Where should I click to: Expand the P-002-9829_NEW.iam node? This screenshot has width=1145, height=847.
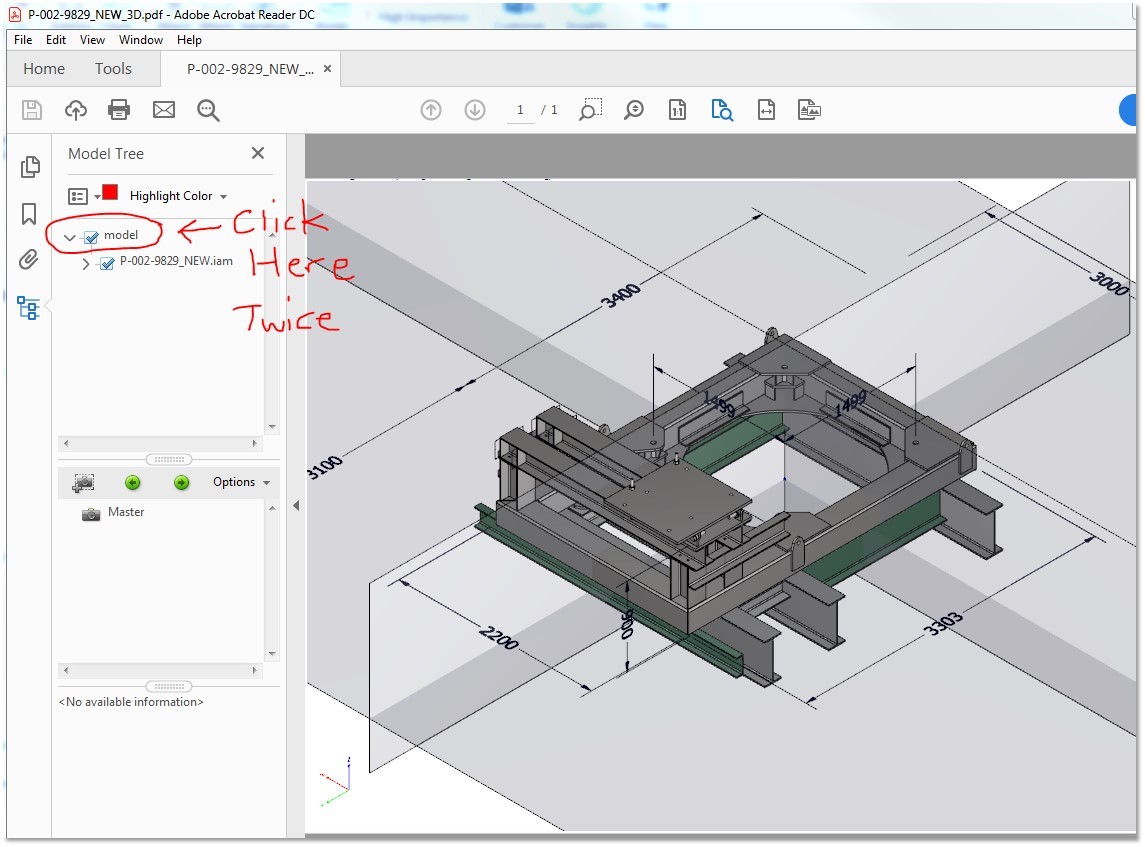86,264
